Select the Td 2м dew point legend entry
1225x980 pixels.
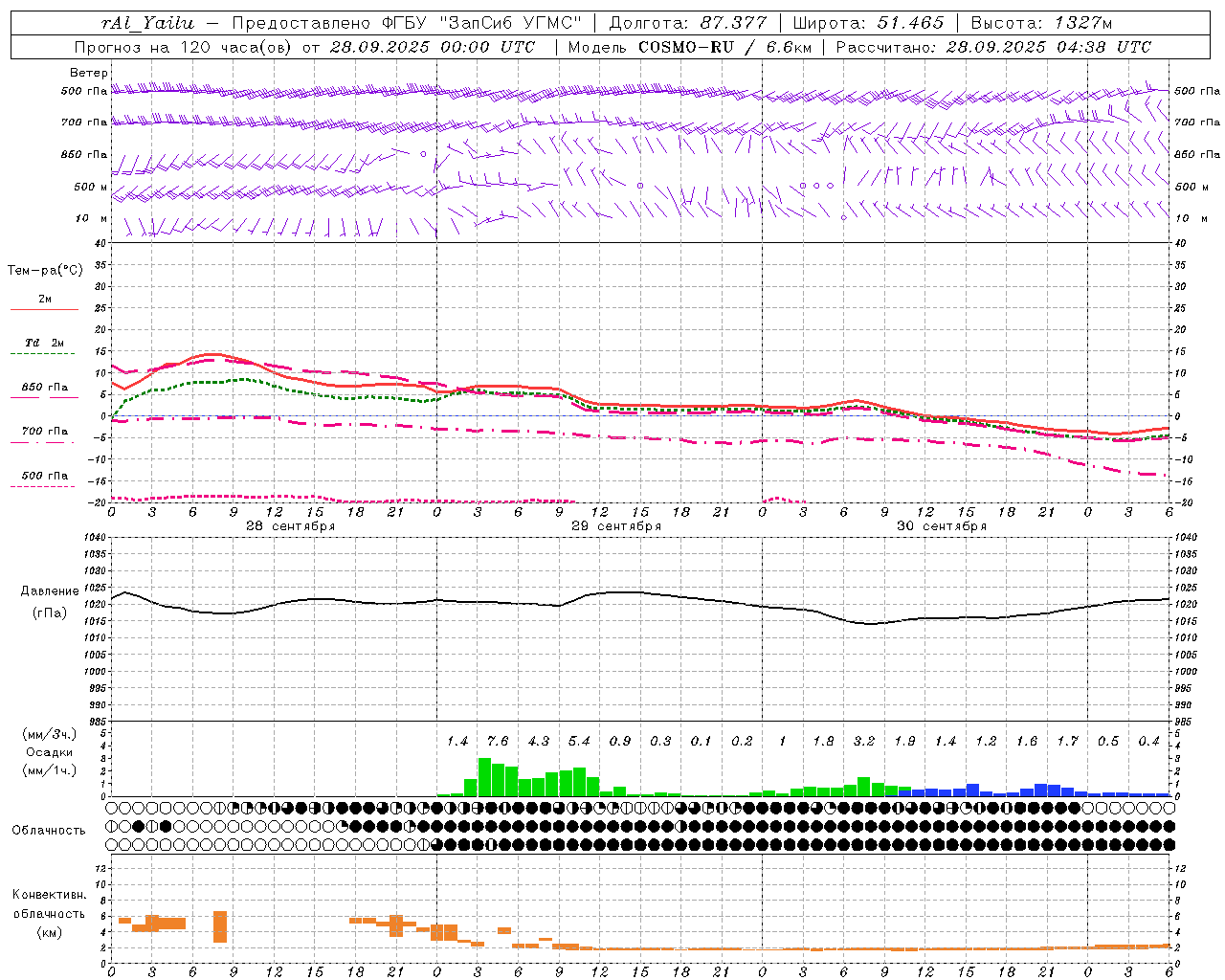[45, 343]
